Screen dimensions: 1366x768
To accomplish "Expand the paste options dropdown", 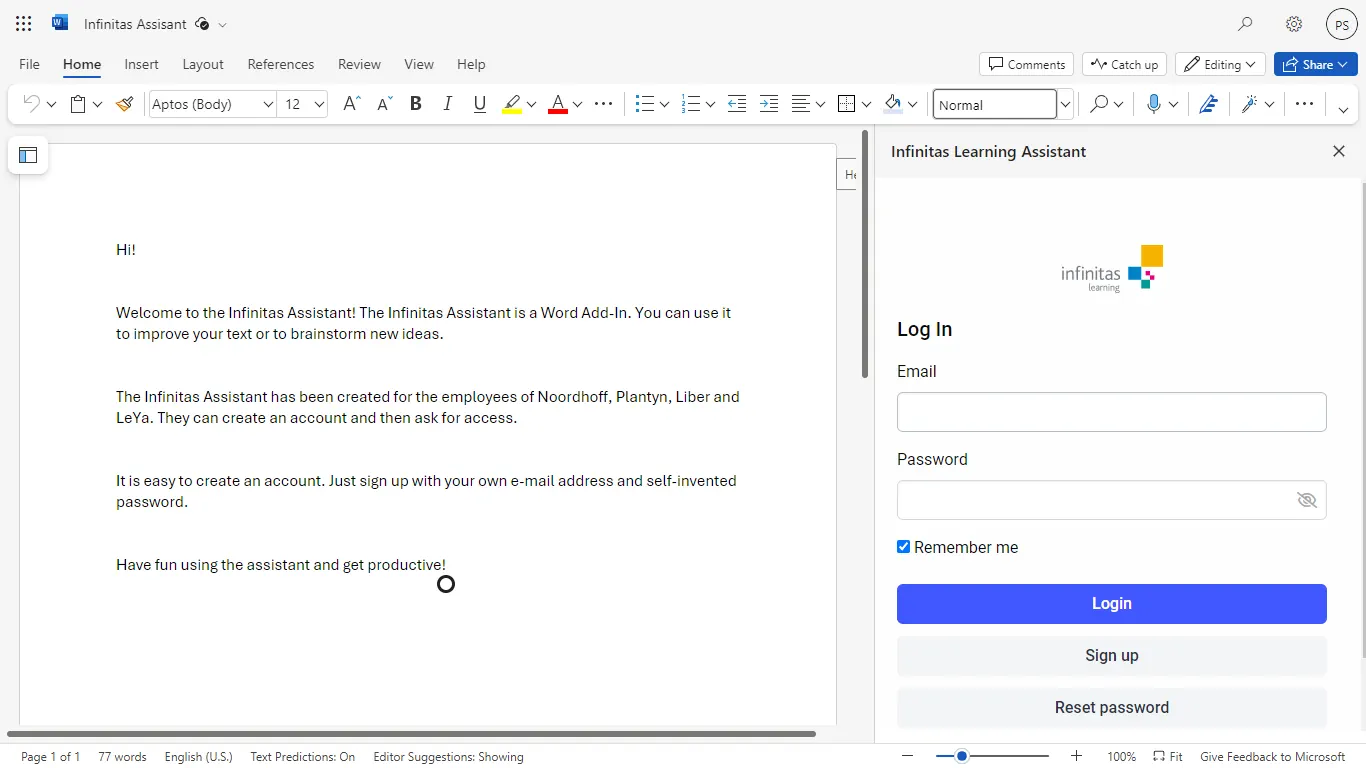I will click(x=97, y=104).
